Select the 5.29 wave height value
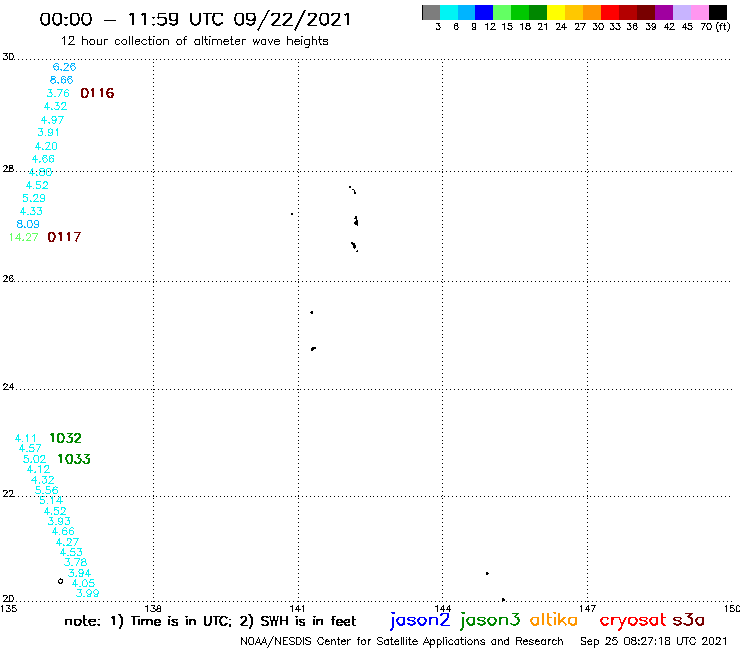This screenshot has width=740, height=650. pyautogui.click(x=34, y=198)
